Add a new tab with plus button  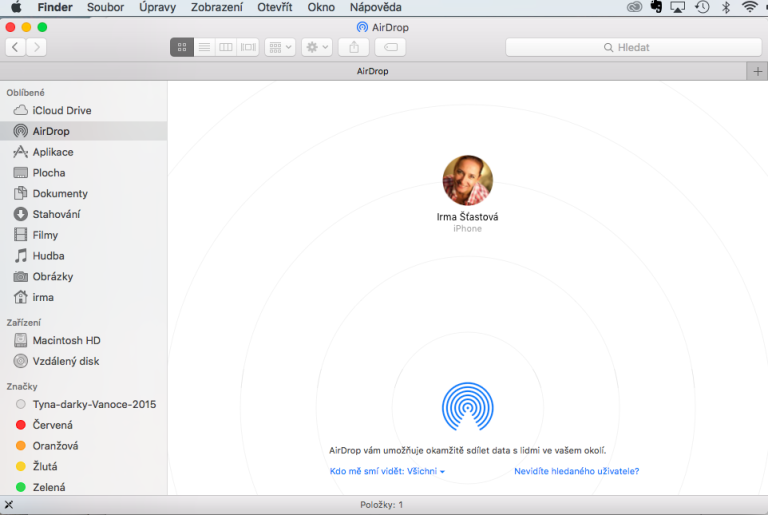[x=757, y=71]
